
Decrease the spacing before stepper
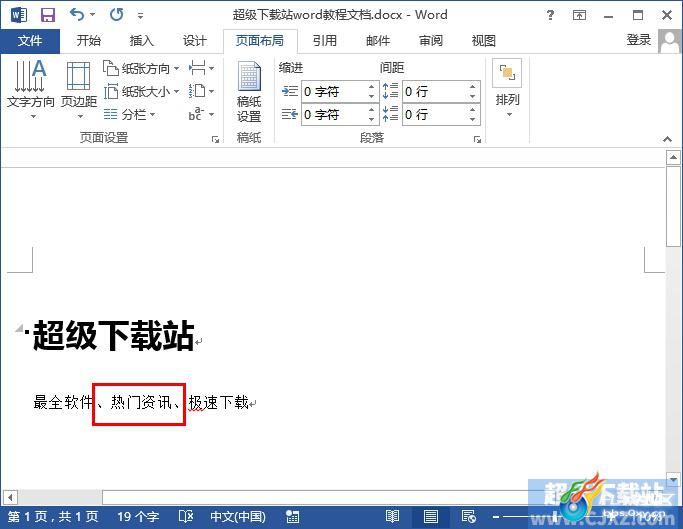pos(473,96)
